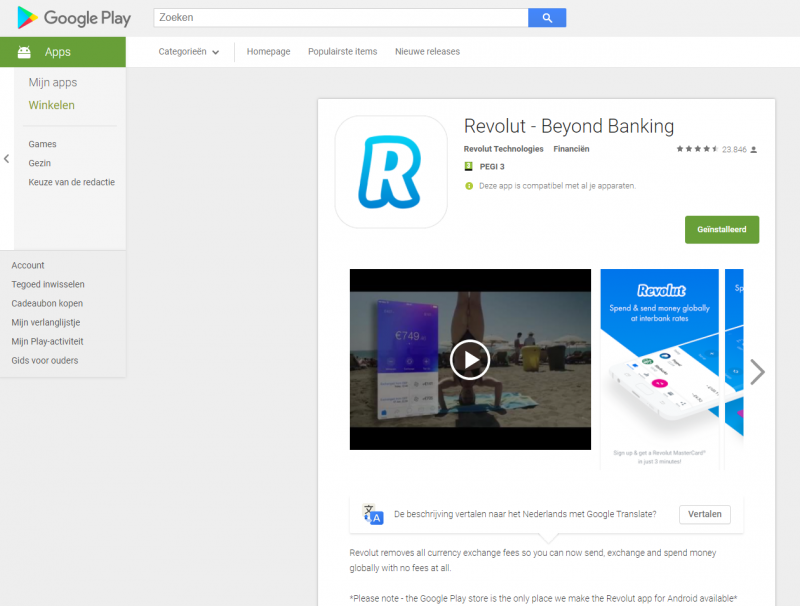Open the Homepage tab
Viewport: 800px width, 606px height.
click(x=268, y=52)
